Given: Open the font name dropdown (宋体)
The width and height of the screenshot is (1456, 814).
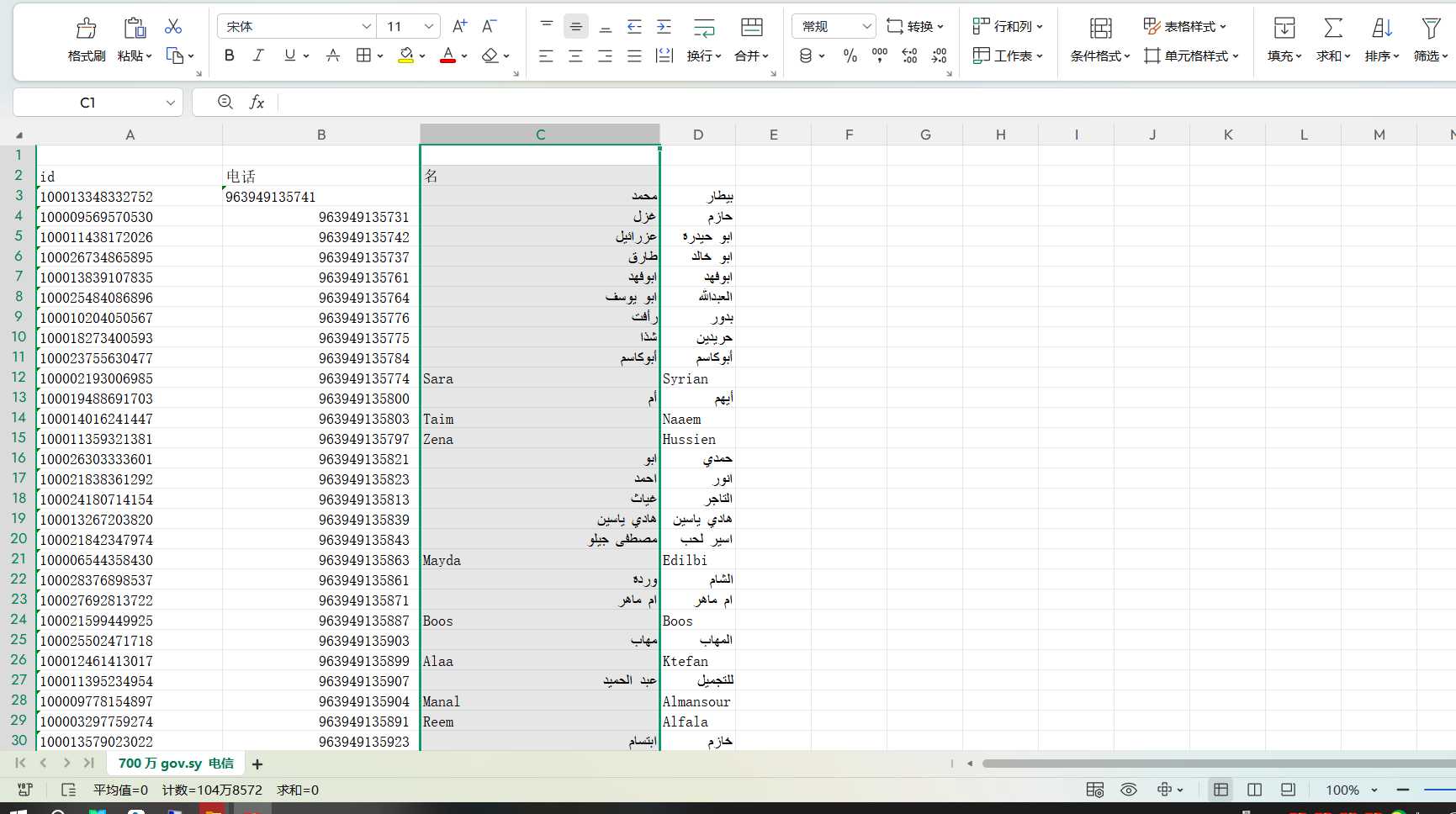Looking at the screenshot, I should coord(366,27).
